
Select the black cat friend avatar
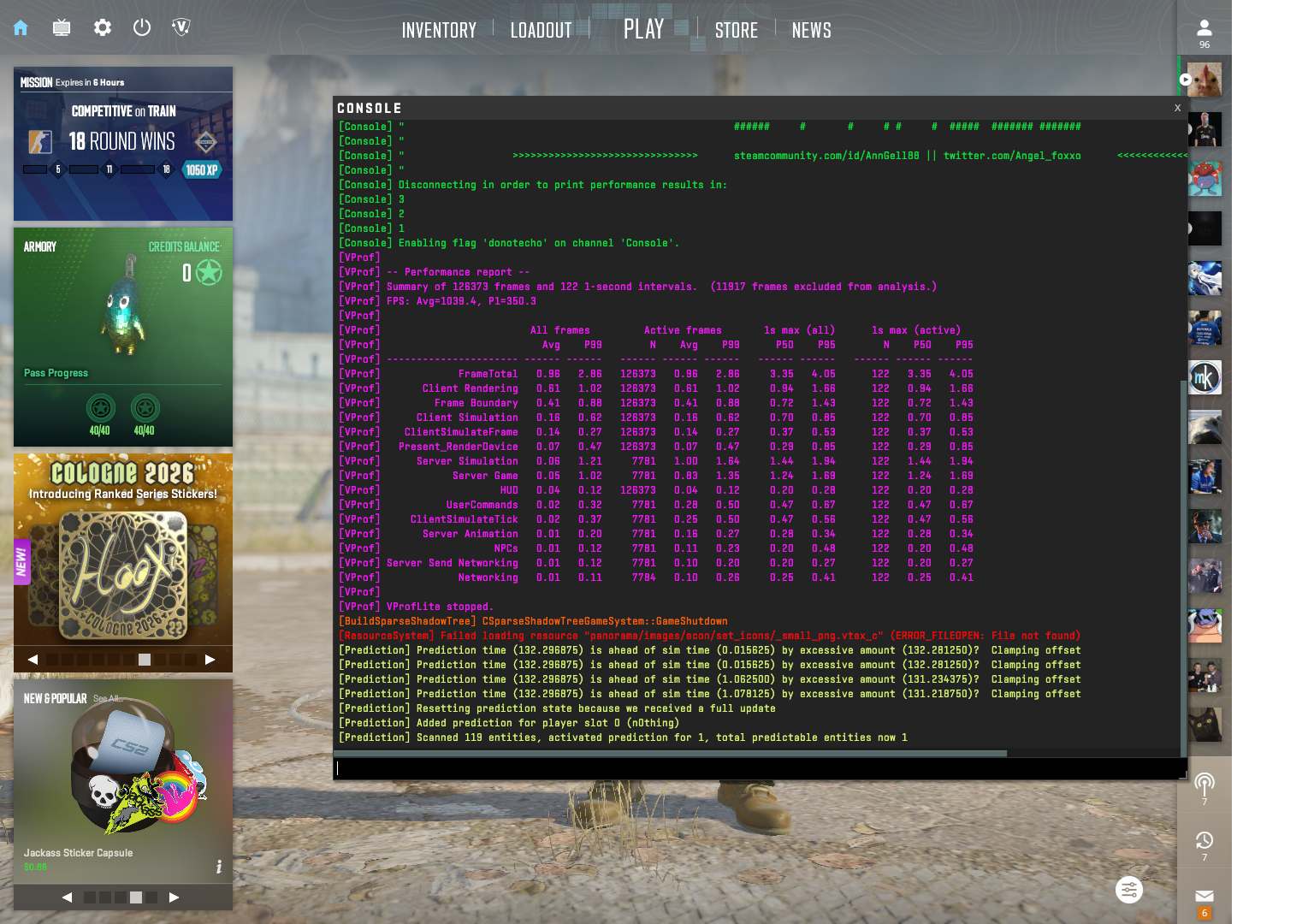click(x=1204, y=725)
